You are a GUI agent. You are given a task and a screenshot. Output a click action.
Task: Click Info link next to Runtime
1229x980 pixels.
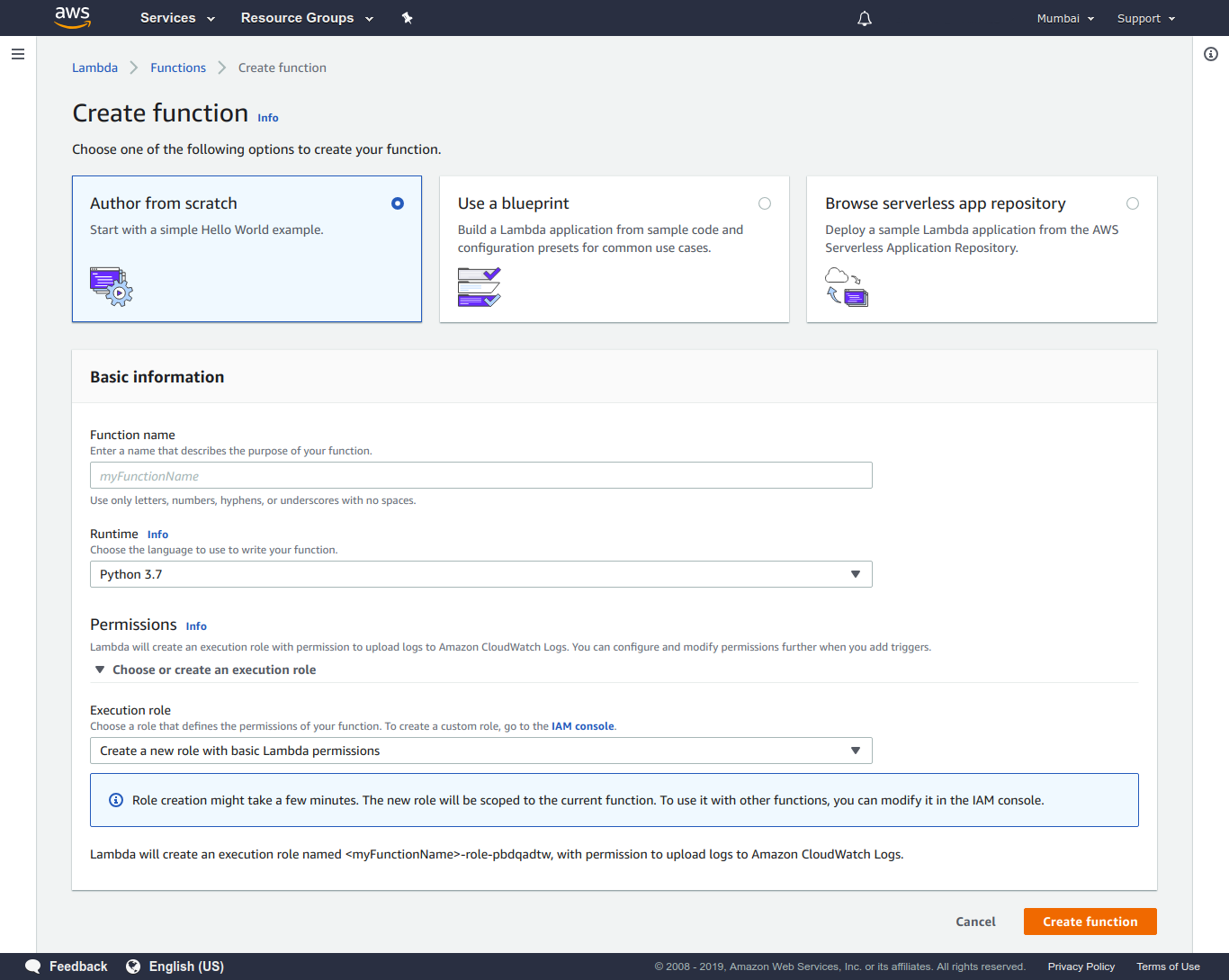coord(157,535)
